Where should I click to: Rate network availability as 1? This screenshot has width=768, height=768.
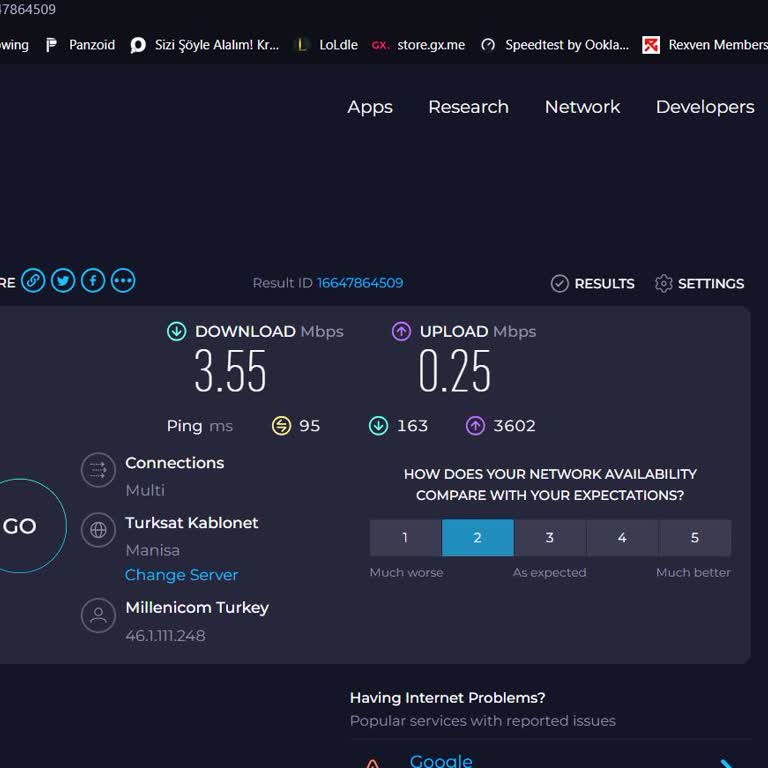[406, 538]
